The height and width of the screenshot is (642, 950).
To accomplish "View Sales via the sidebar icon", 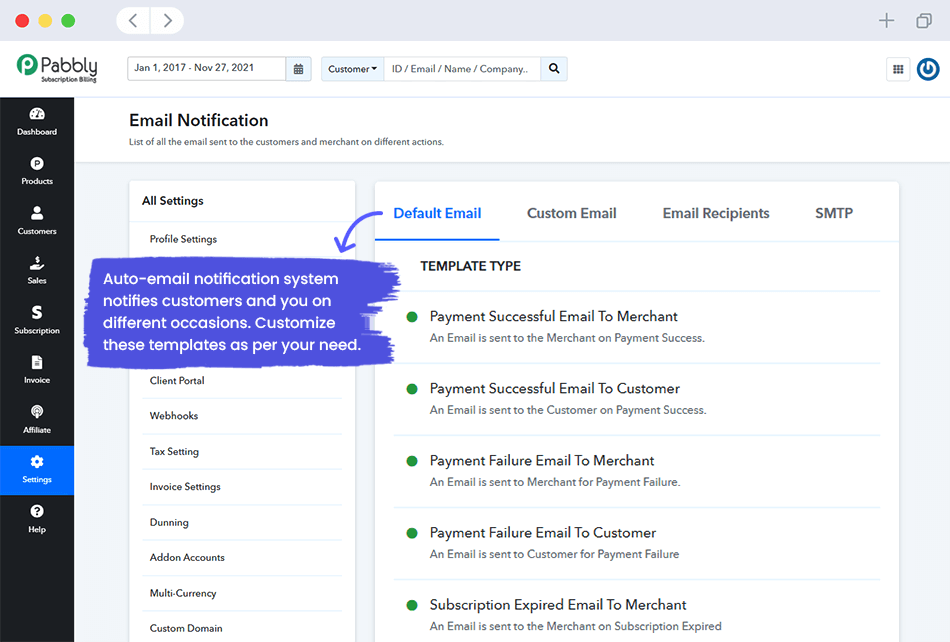I will pos(37,271).
